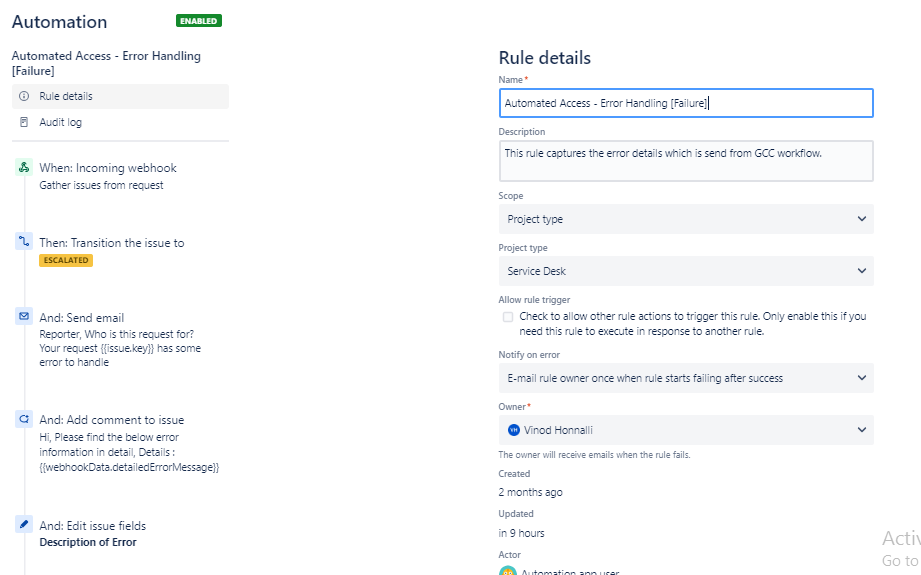The width and height of the screenshot is (921, 575).
Task: Select the Transition issue action icon
Action: [24, 241]
